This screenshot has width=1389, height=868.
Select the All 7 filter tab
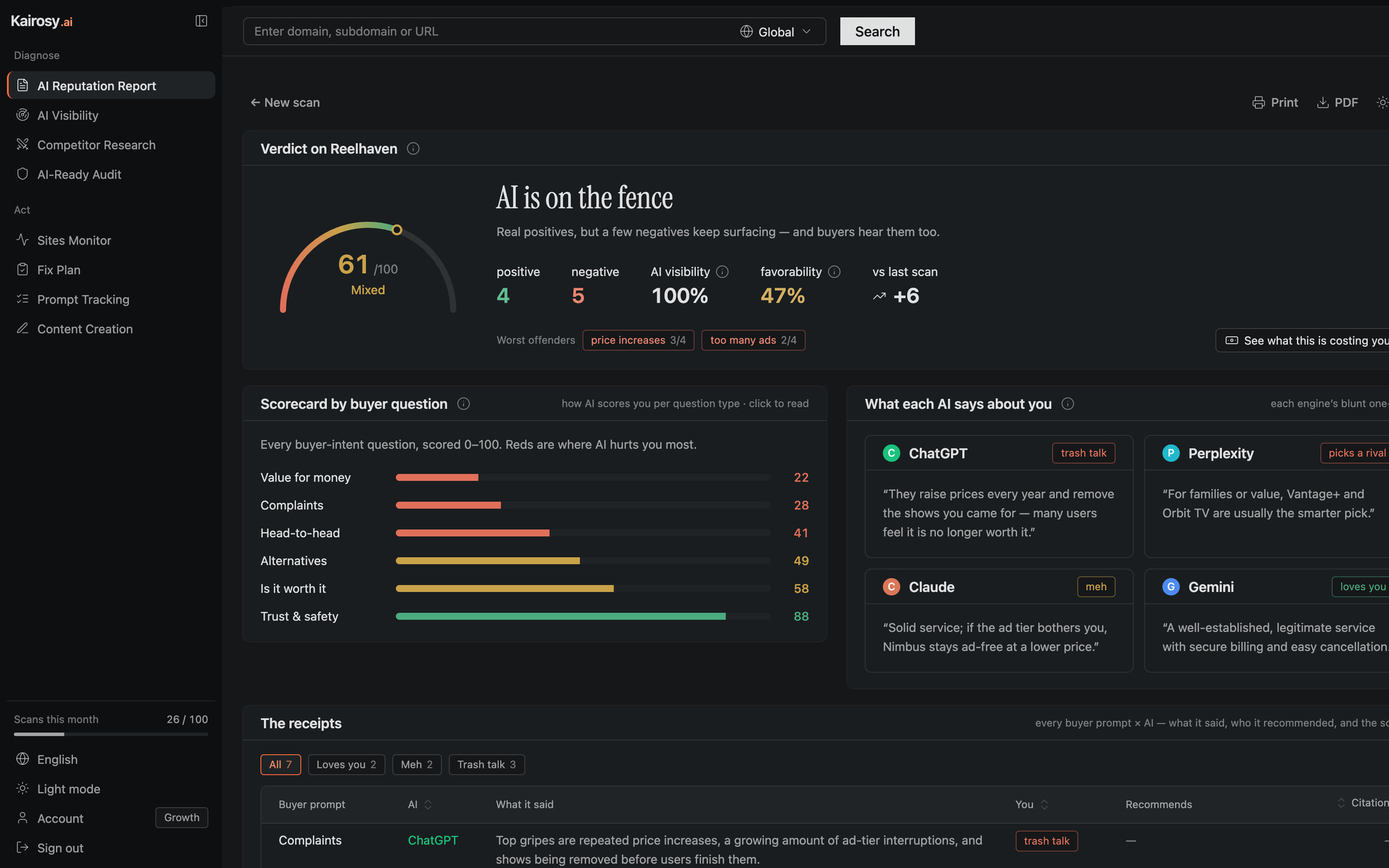coord(281,764)
